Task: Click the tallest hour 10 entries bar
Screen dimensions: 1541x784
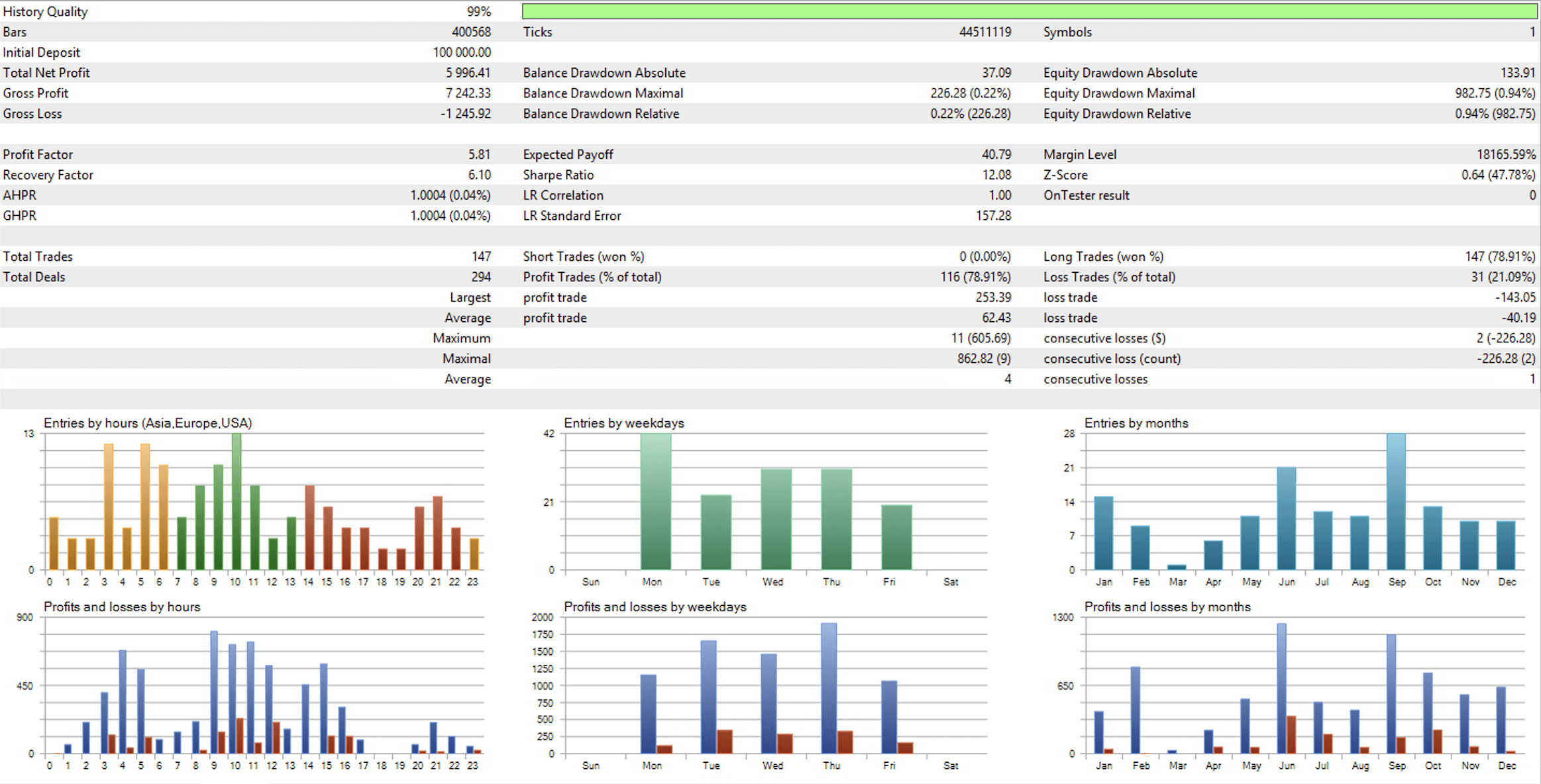Action: [x=237, y=502]
